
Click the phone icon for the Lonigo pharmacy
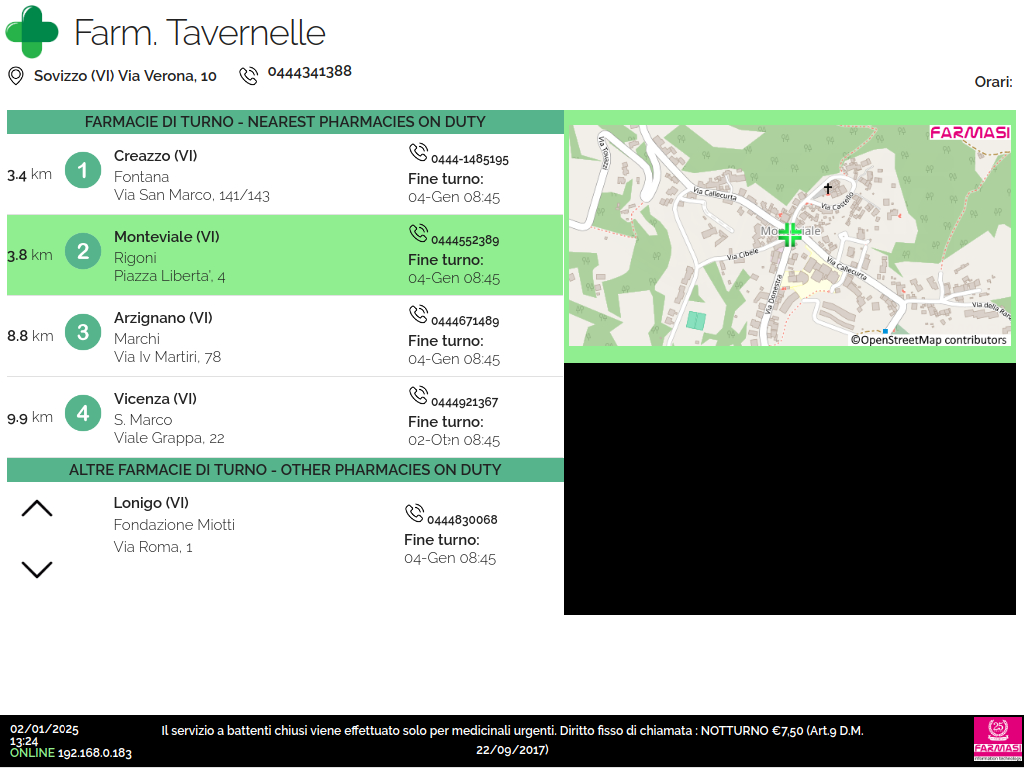click(414, 514)
